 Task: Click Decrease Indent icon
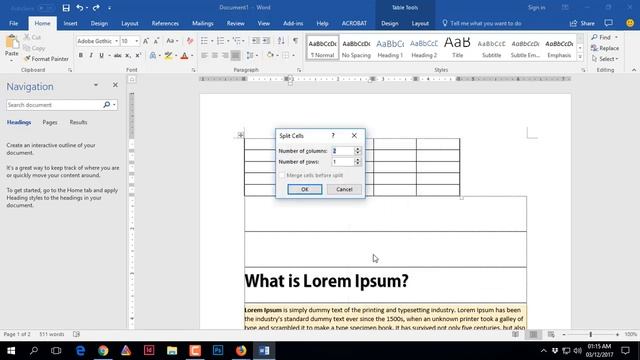(x=256, y=40)
